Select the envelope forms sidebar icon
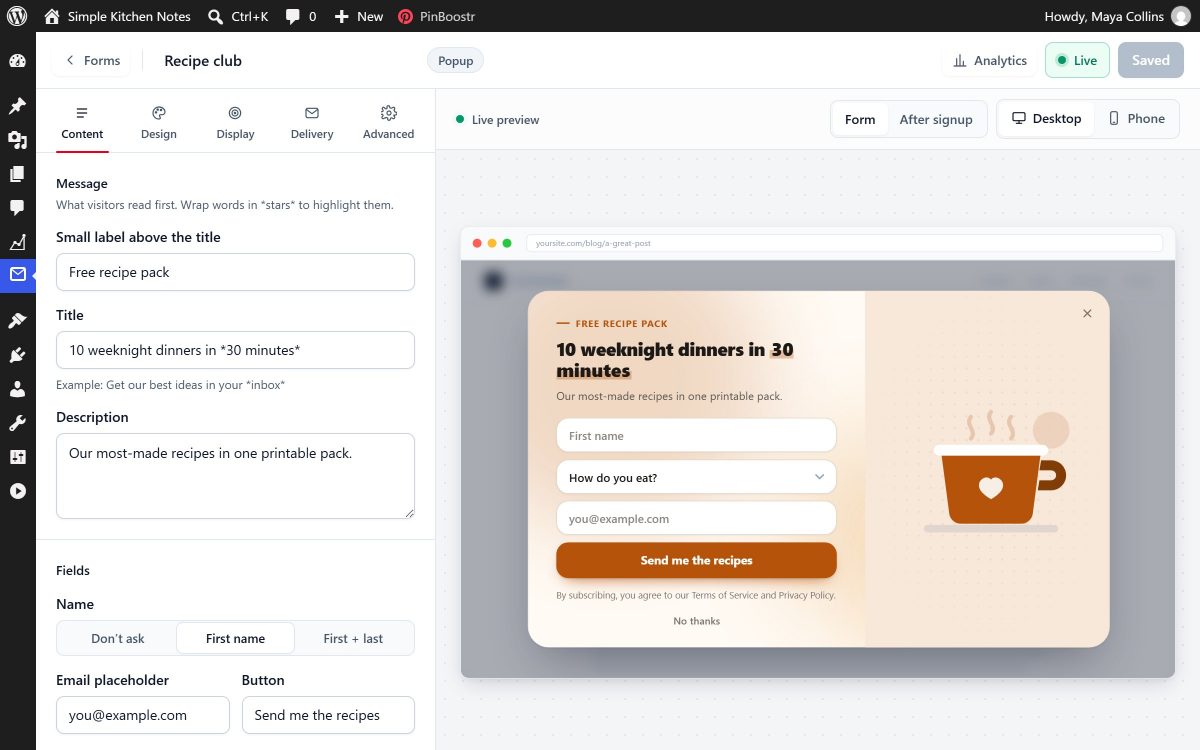The image size is (1200, 750). tap(17, 275)
